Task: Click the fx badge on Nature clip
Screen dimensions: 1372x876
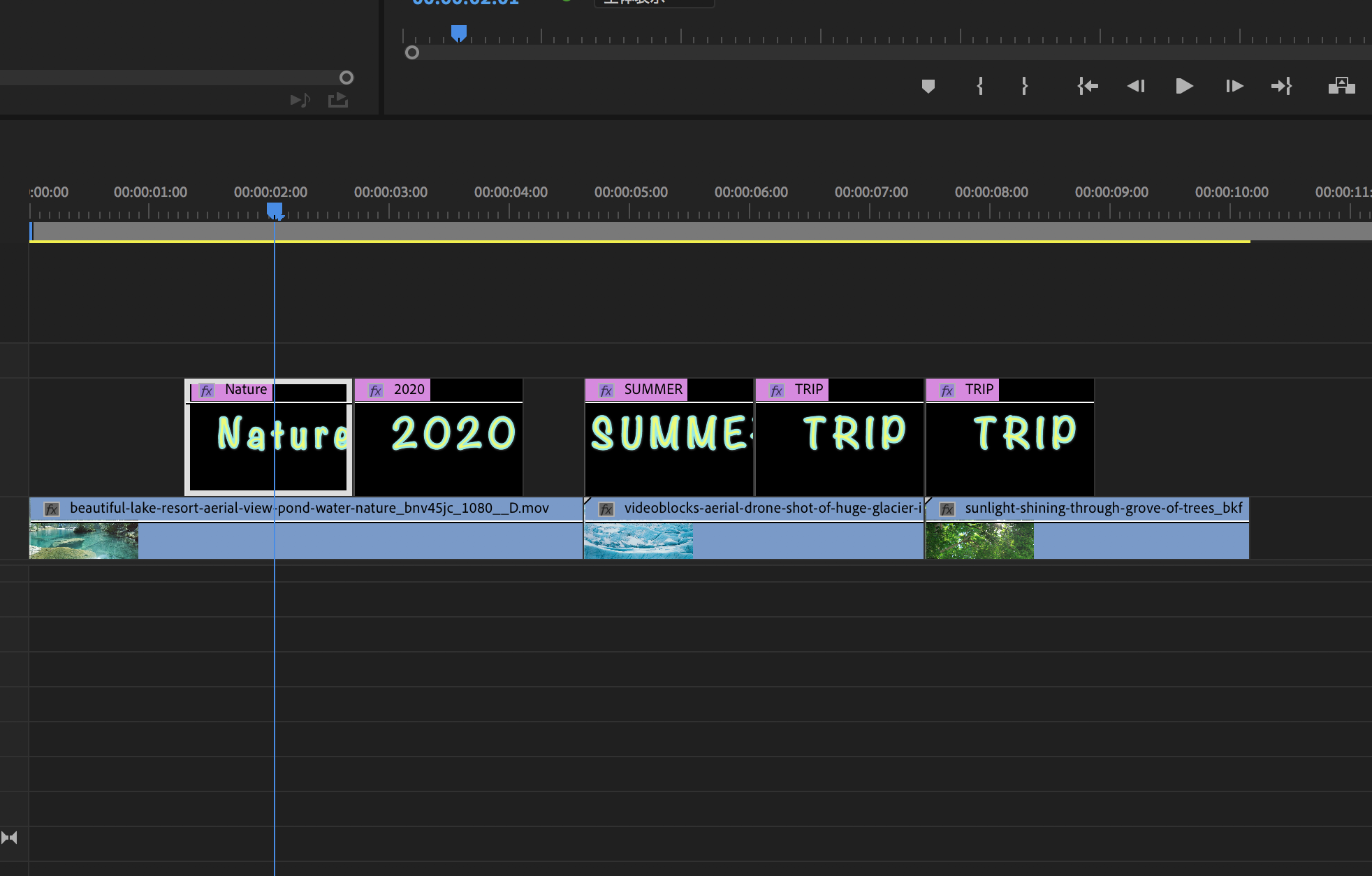Action: [x=207, y=390]
